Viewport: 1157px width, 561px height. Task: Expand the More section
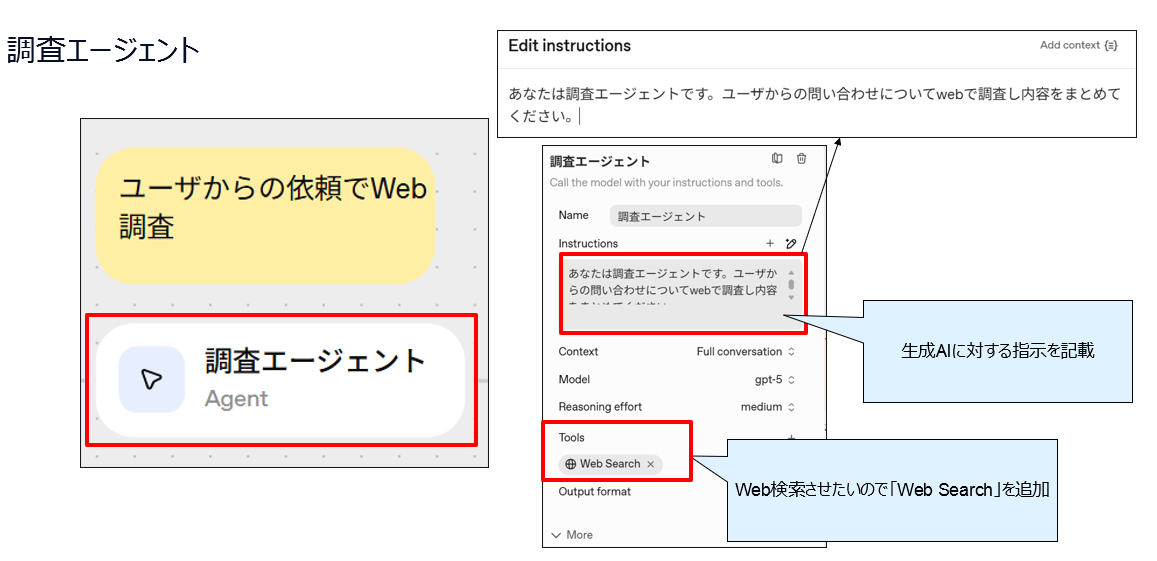(573, 534)
